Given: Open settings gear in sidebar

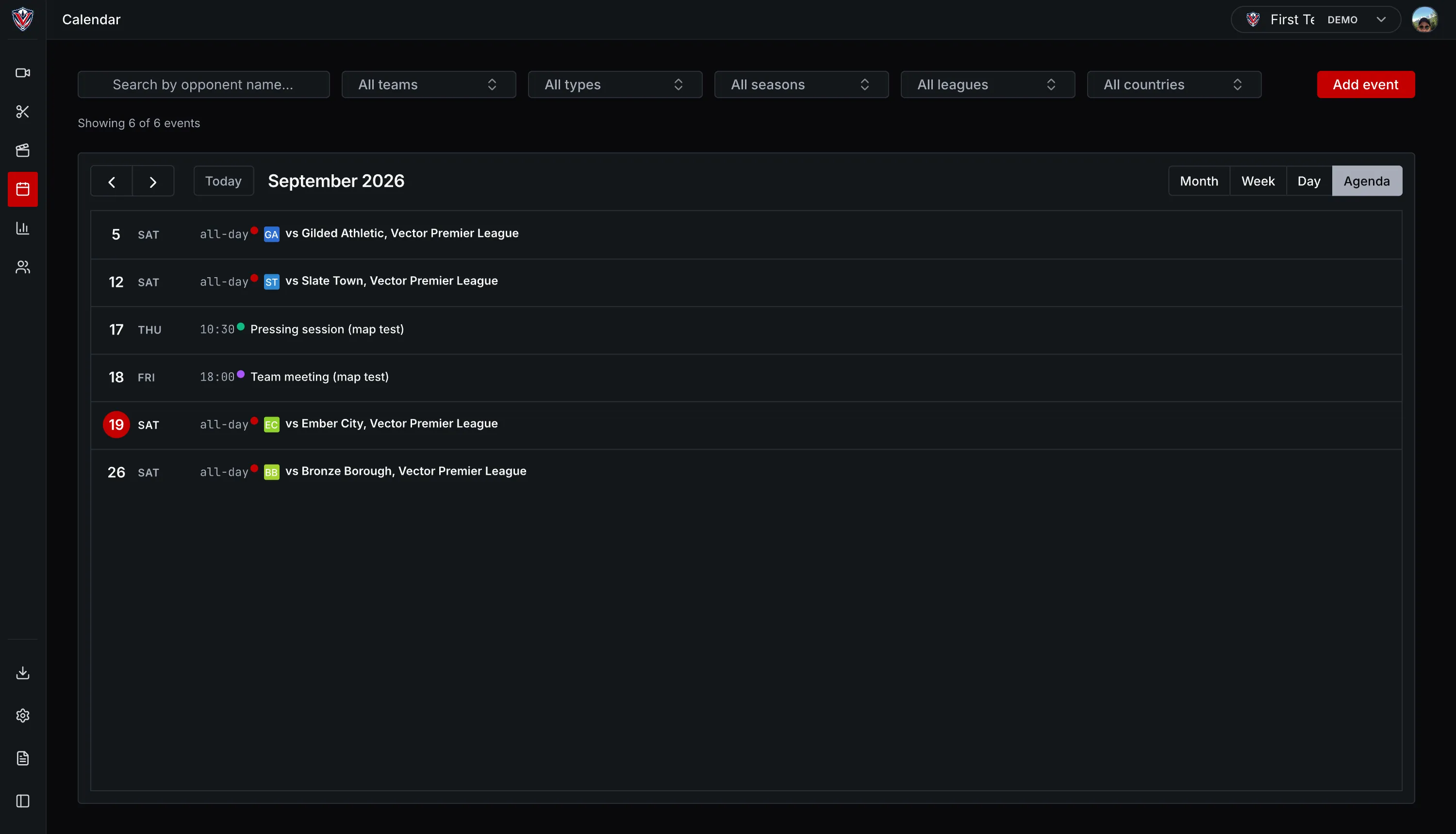Looking at the screenshot, I should click(23, 716).
